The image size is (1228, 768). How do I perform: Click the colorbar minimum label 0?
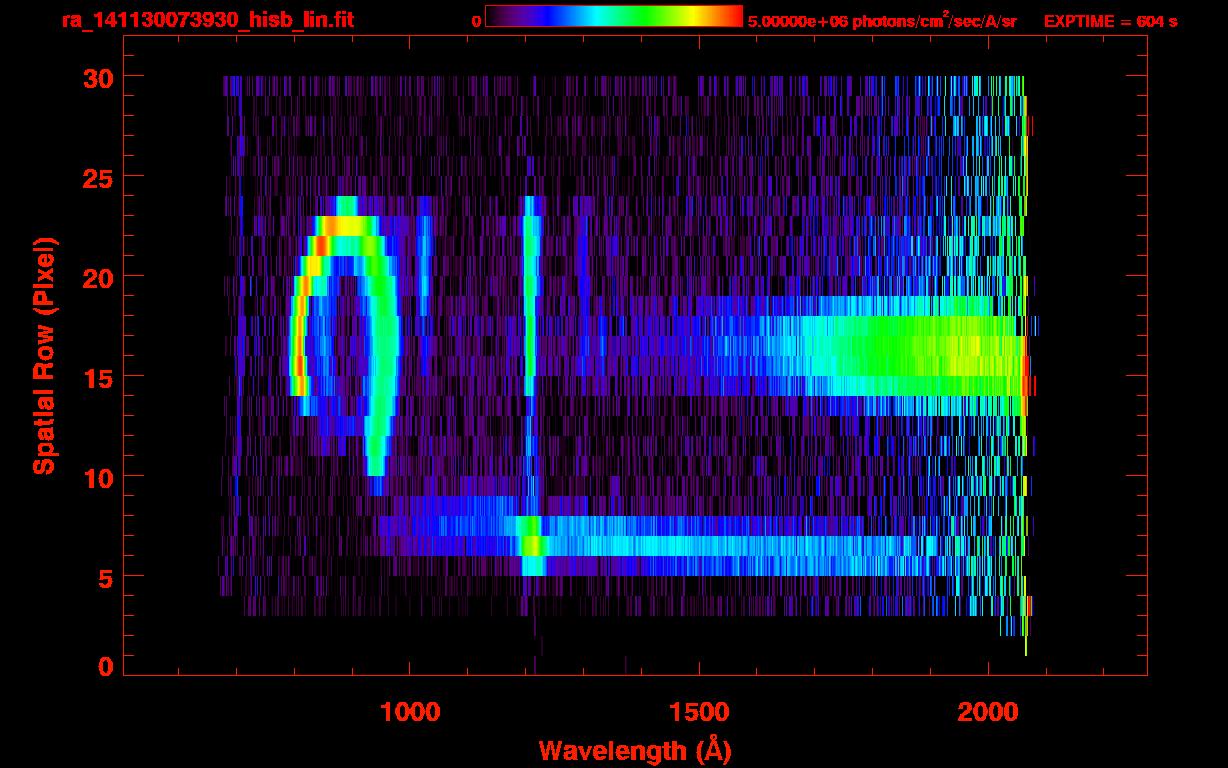point(476,21)
